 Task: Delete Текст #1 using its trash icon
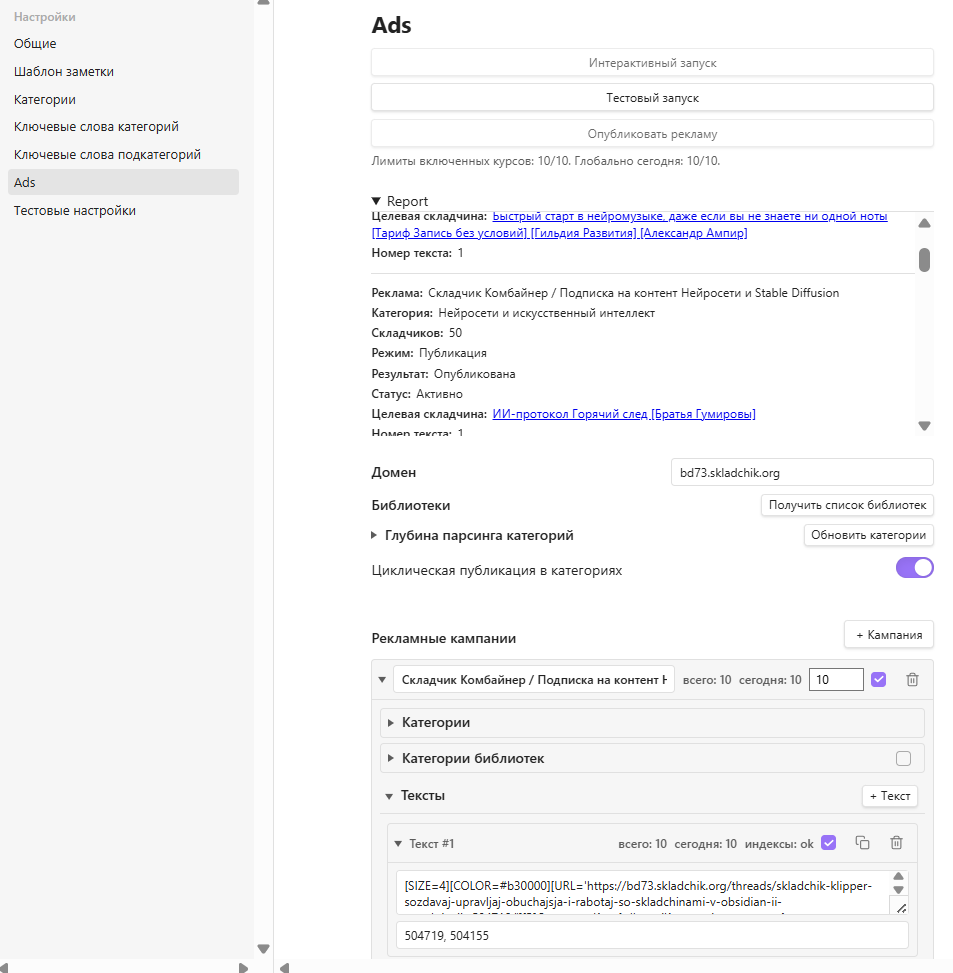[896, 843]
